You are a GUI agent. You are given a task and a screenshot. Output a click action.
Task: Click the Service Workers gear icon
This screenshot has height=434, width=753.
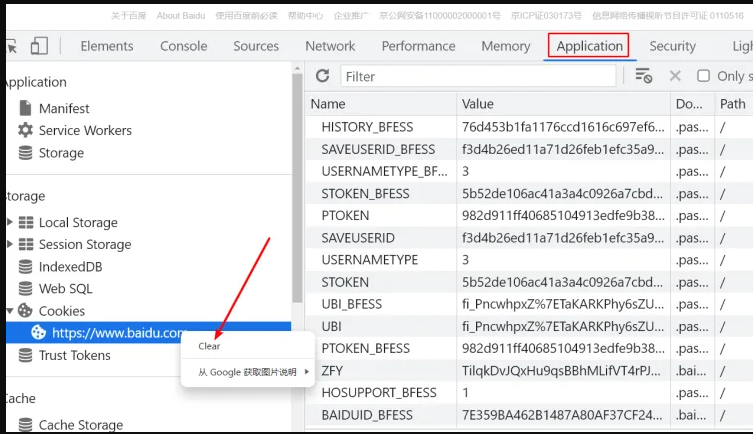[25, 130]
